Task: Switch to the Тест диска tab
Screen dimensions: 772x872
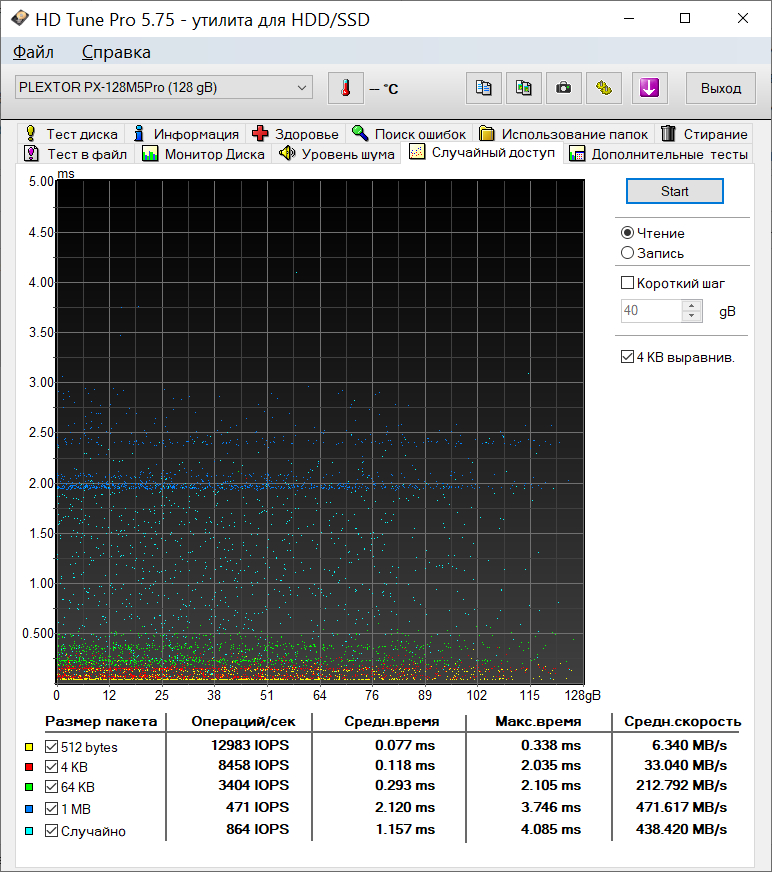Action: click(x=72, y=134)
